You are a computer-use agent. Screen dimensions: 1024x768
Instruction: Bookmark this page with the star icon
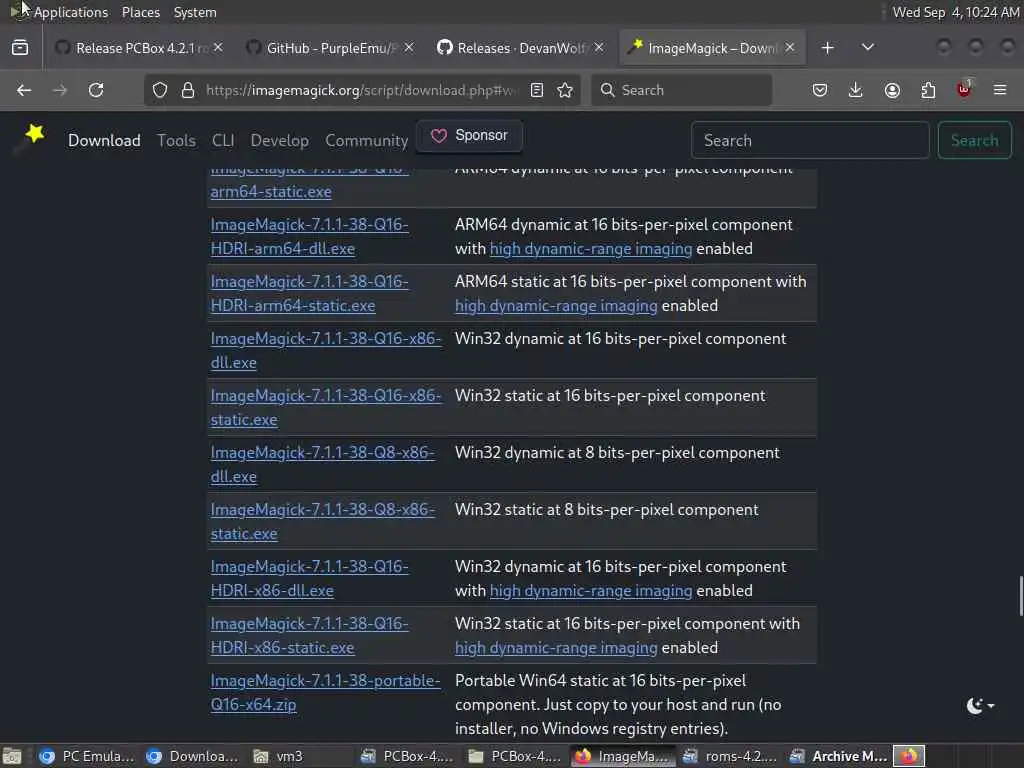566,90
